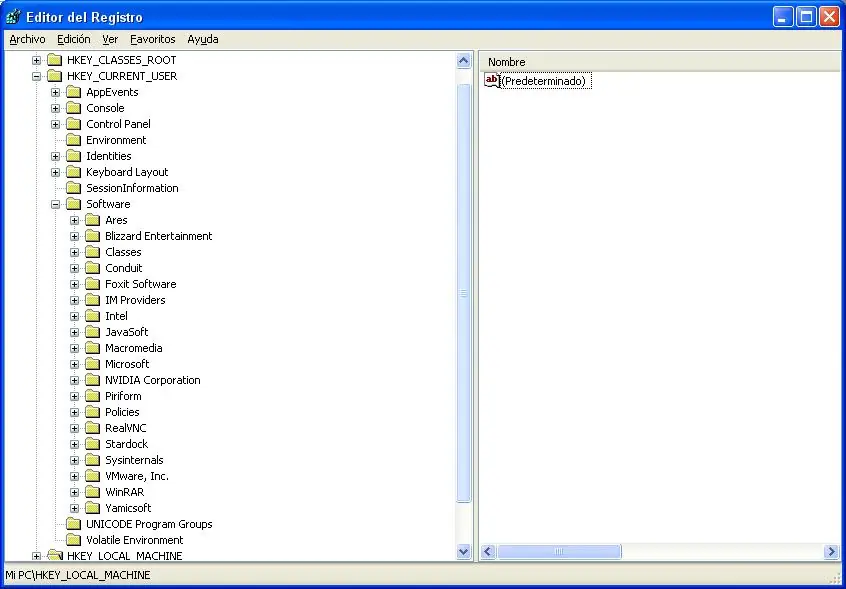
Task: Expand the VMware, Inc. key
Action: pyautogui.click(x=74, y=477)
